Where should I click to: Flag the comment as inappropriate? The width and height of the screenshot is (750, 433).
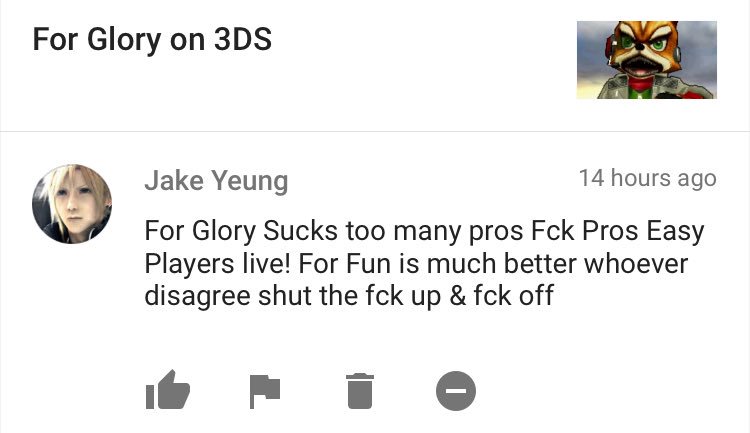265,391
